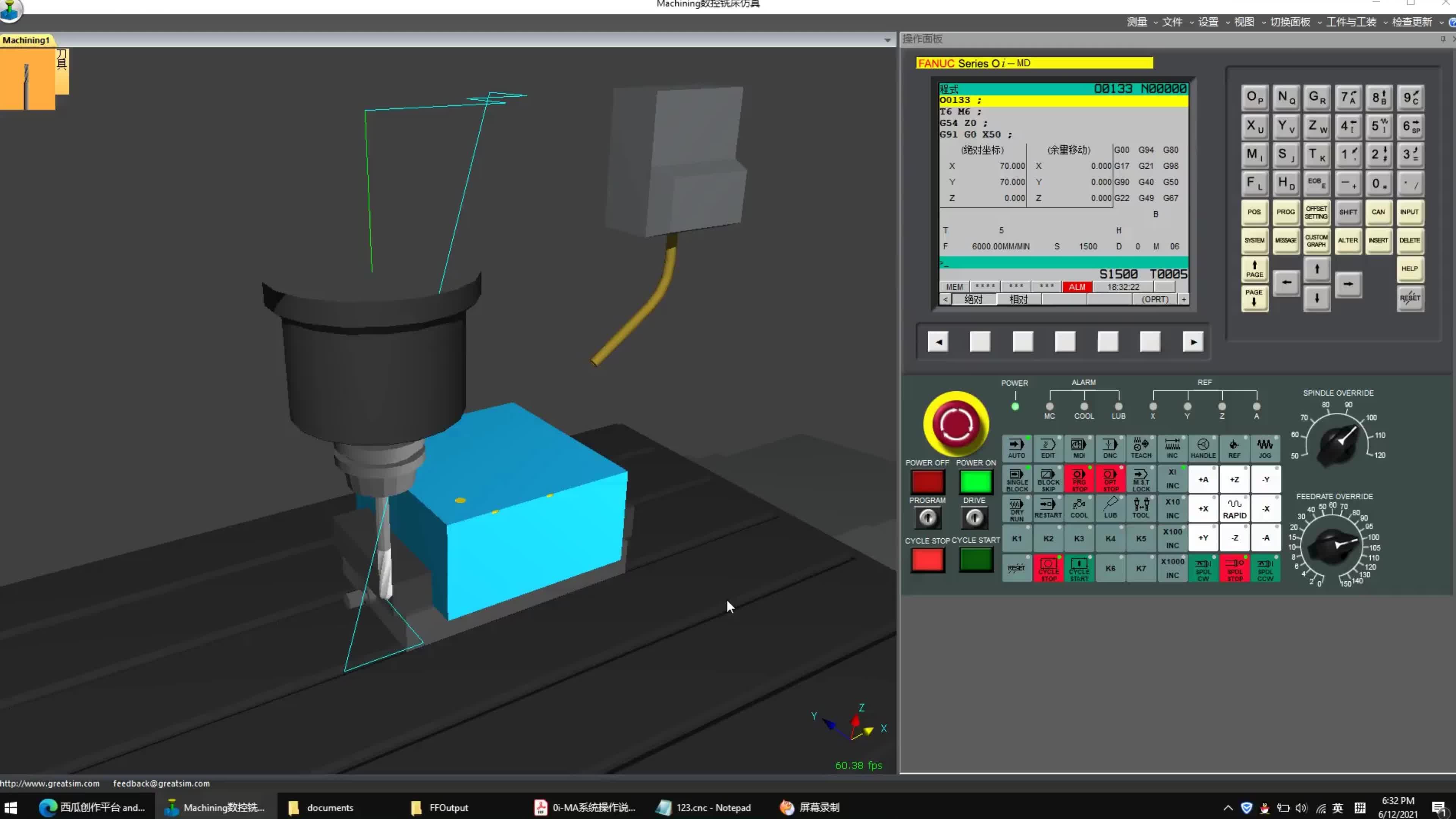
Task: Click the OFFSET SETTING key
Action: tap(1316, 212)
